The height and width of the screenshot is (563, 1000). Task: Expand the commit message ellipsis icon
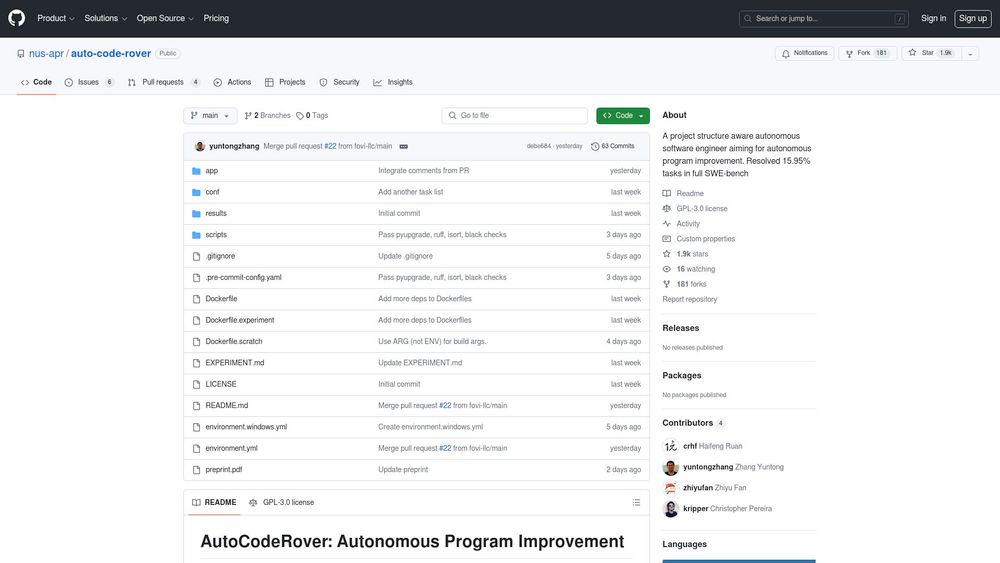coord(404,147)
